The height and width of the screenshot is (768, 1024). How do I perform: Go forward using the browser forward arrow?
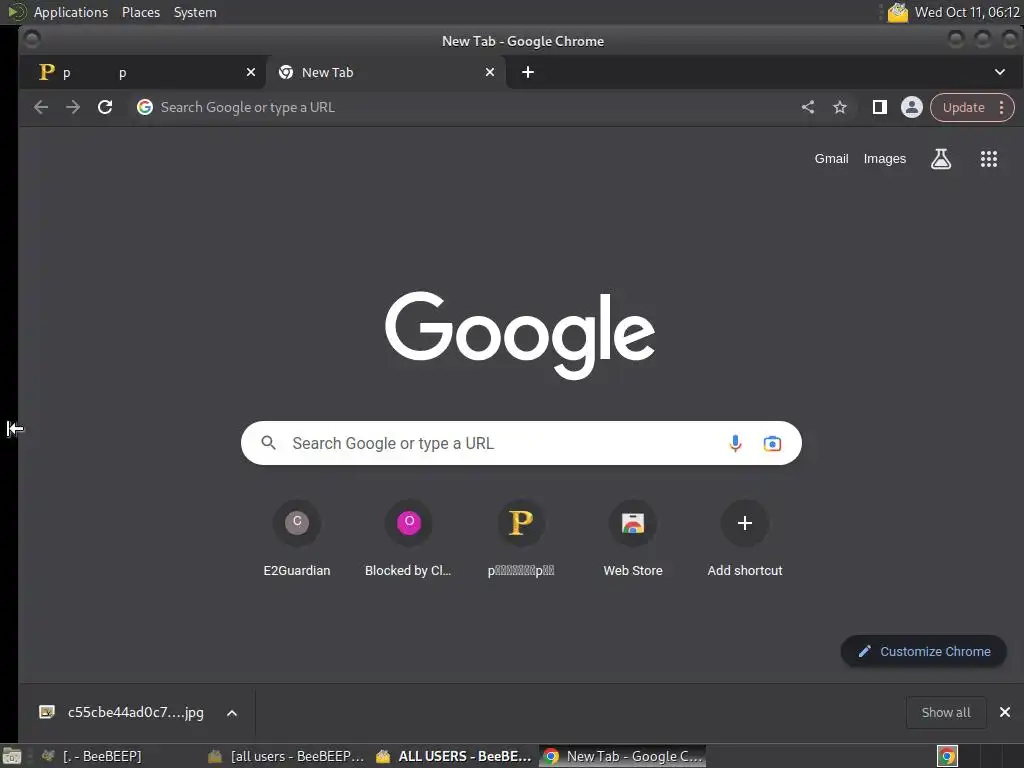[72, 107]
